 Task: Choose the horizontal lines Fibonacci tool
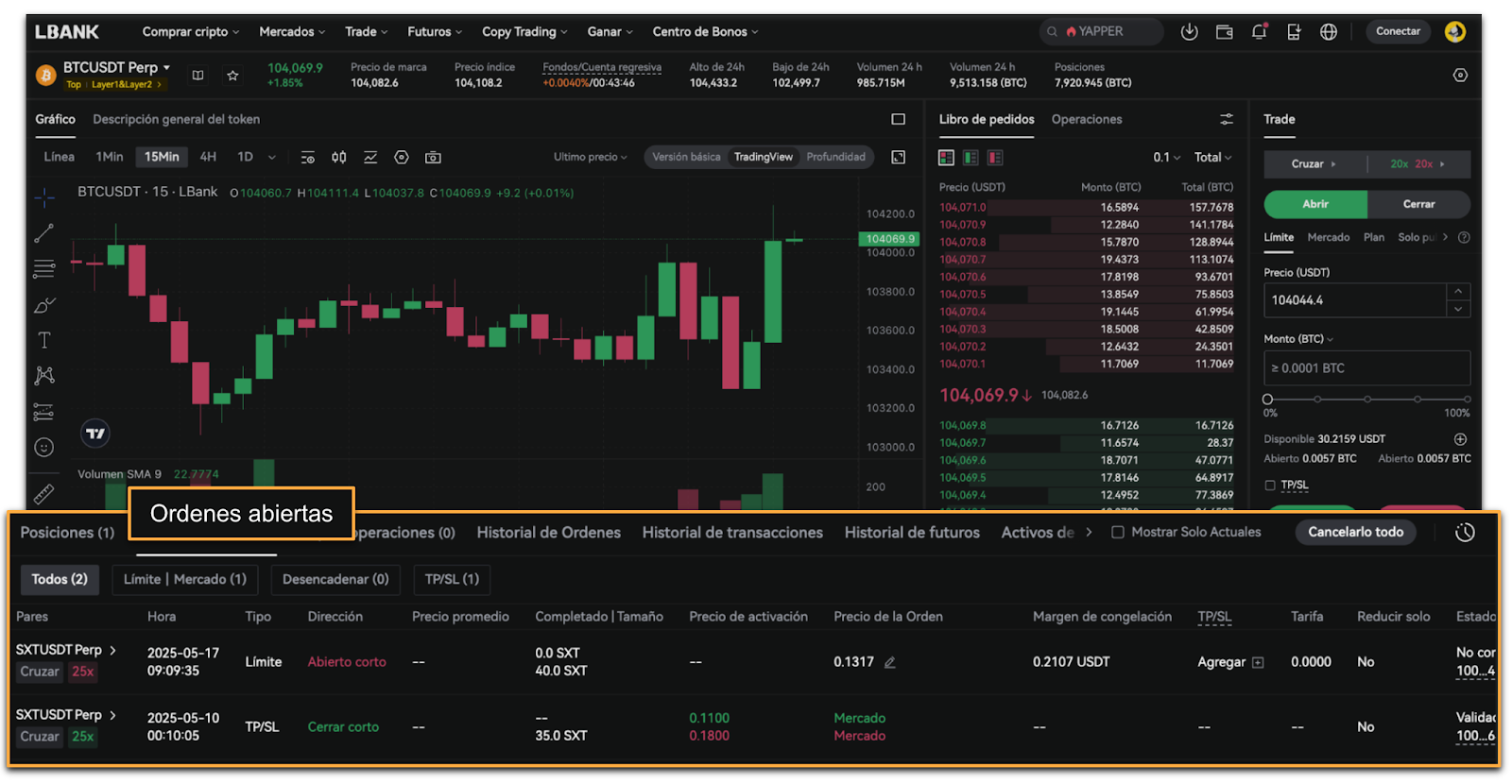point(44,269)
